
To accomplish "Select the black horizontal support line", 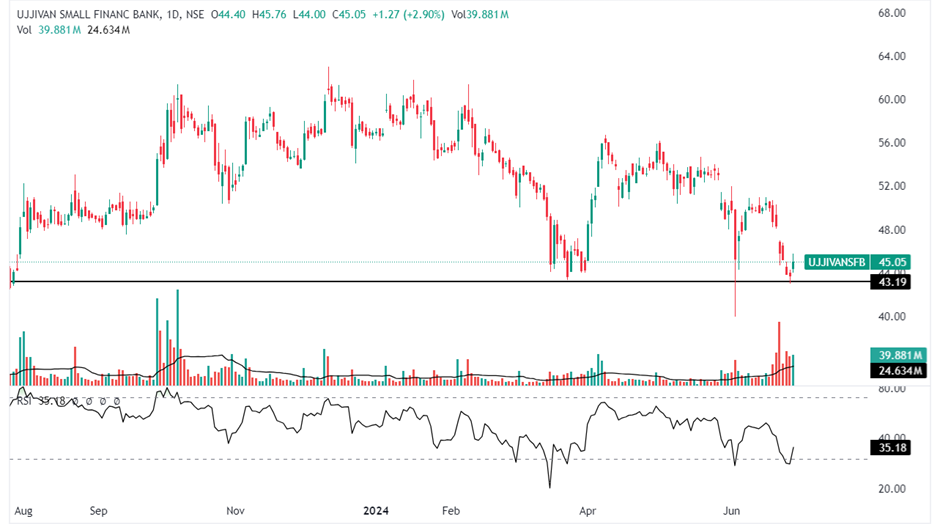I will (400, 282).
